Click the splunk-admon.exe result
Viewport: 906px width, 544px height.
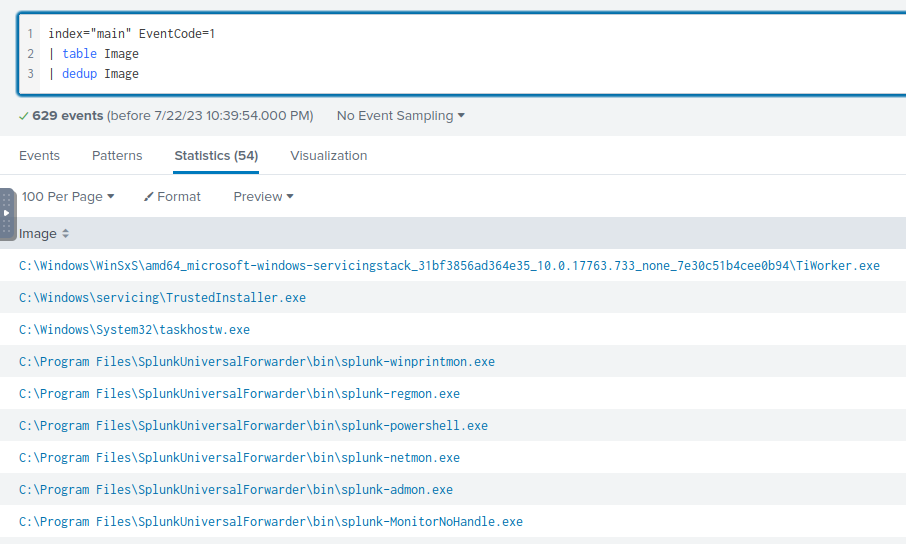[x=235, y=490]
